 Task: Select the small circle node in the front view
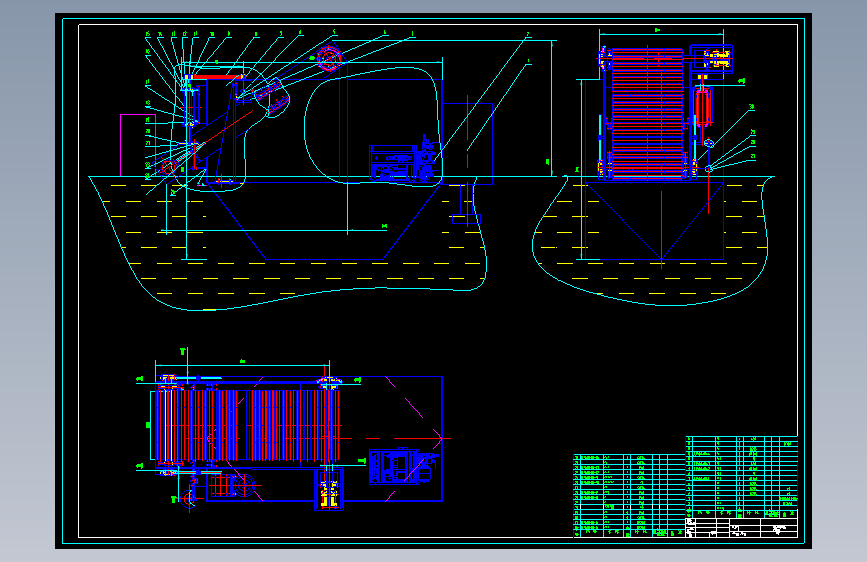709,144
